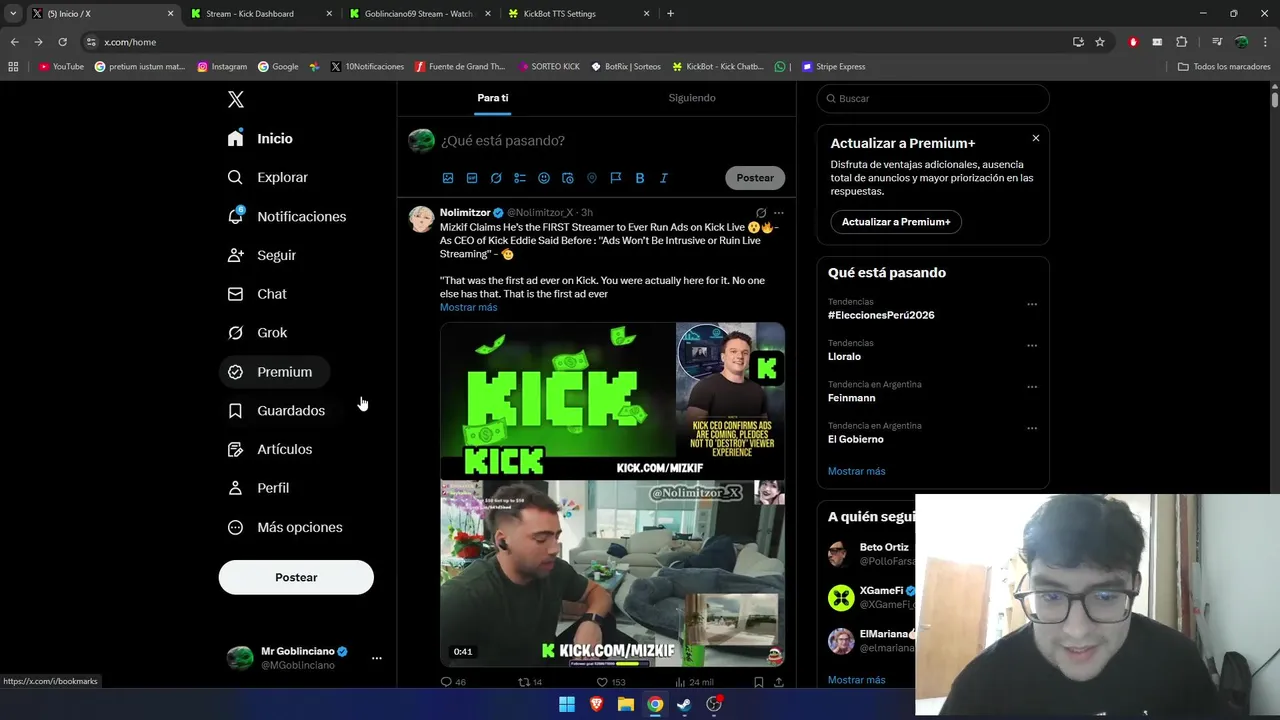1280x720 pixels.
Task: Play the Mizkif Kick video thumbnail
Action: coord(612,494)
